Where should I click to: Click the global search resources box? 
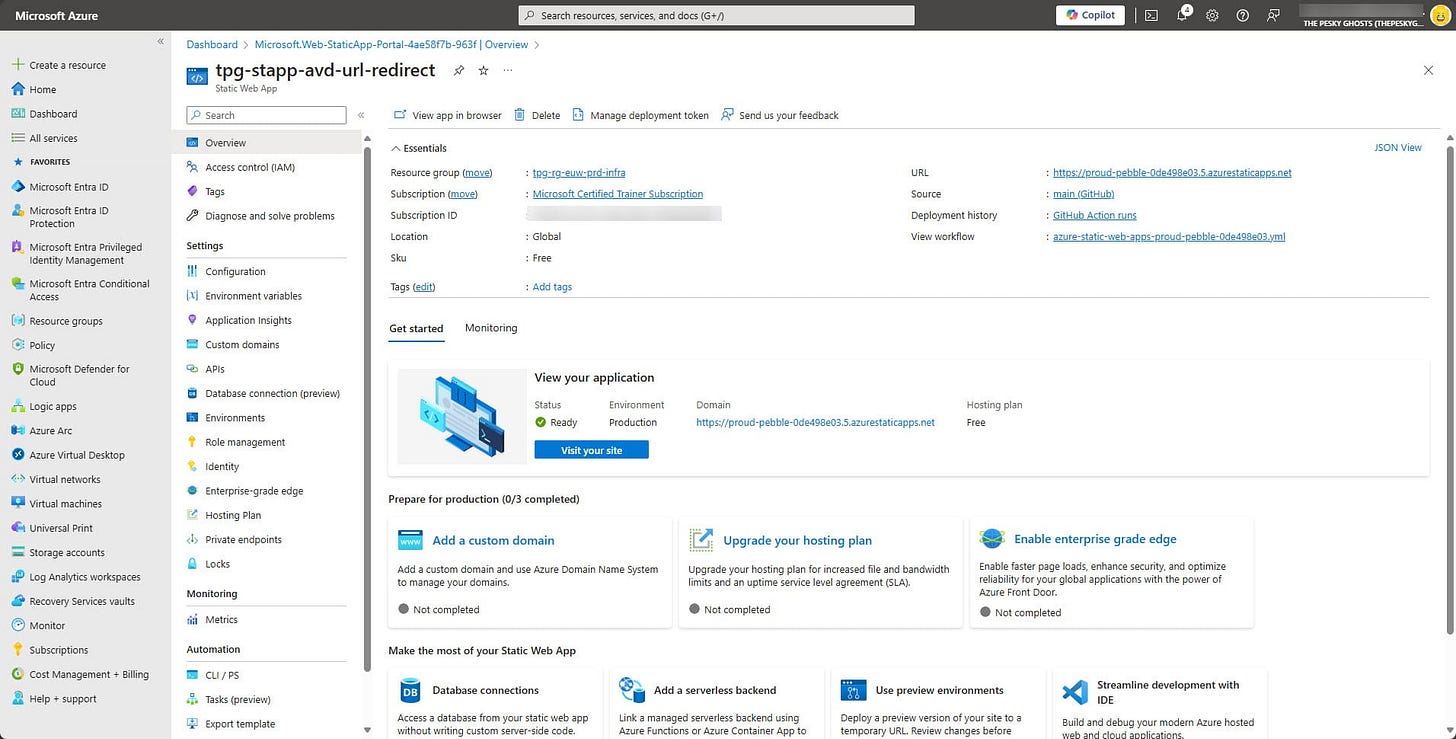[717, 15]
